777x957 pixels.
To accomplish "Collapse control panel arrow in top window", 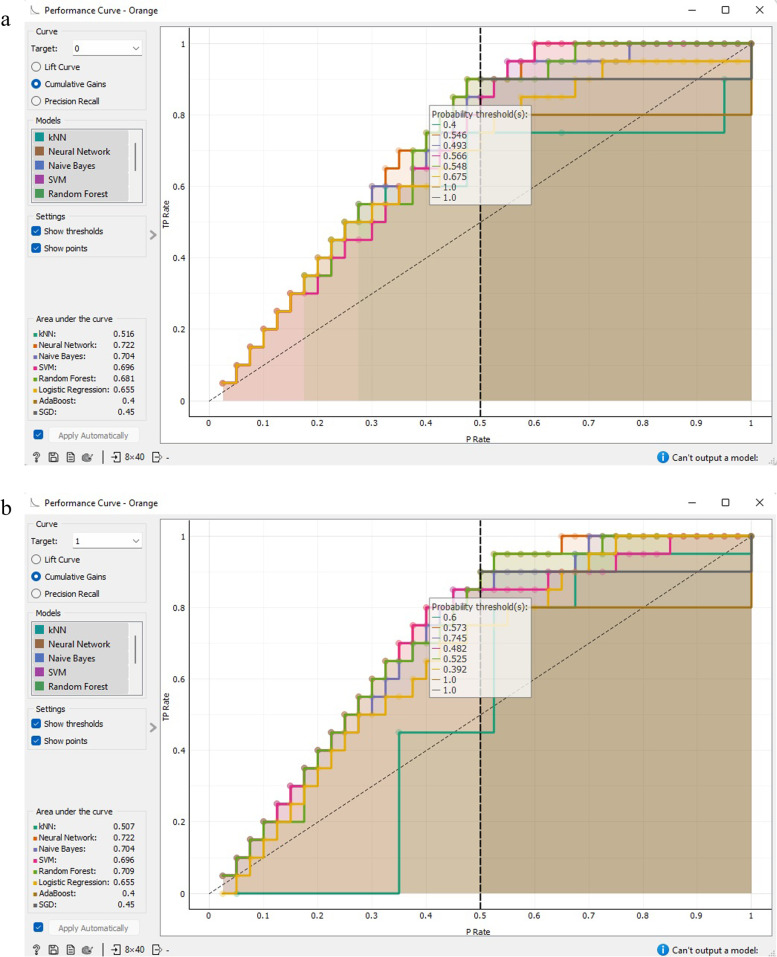I will click(x=153, y=234).
